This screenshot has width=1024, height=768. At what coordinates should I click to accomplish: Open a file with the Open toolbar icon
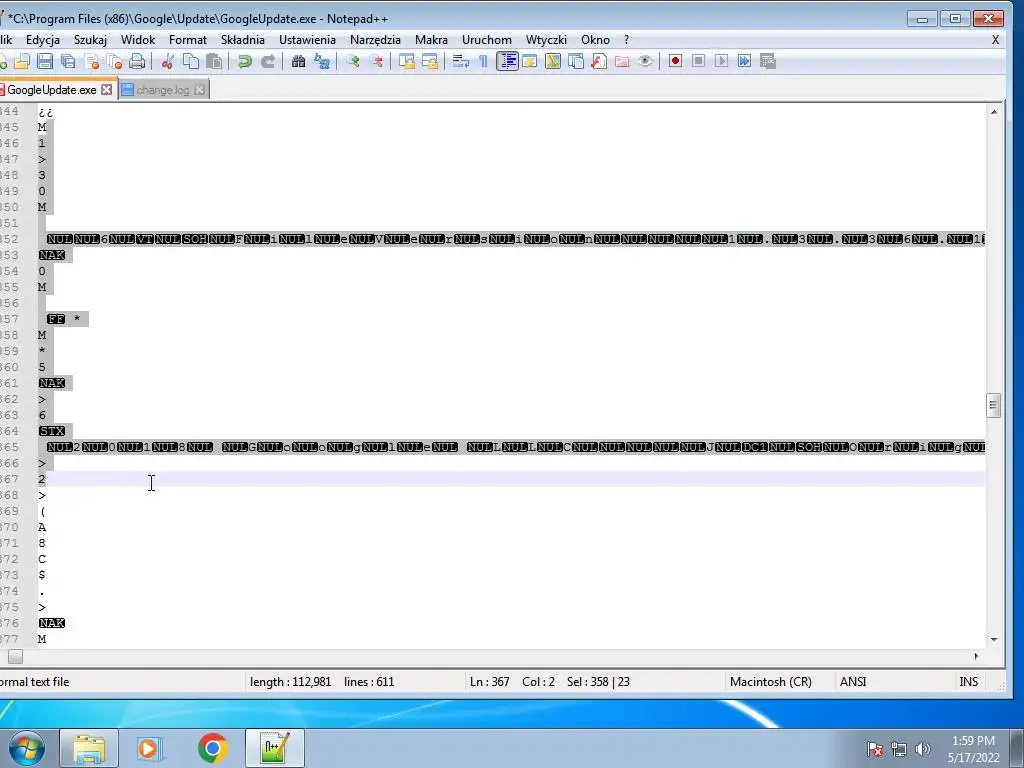(x=22, y=61)
